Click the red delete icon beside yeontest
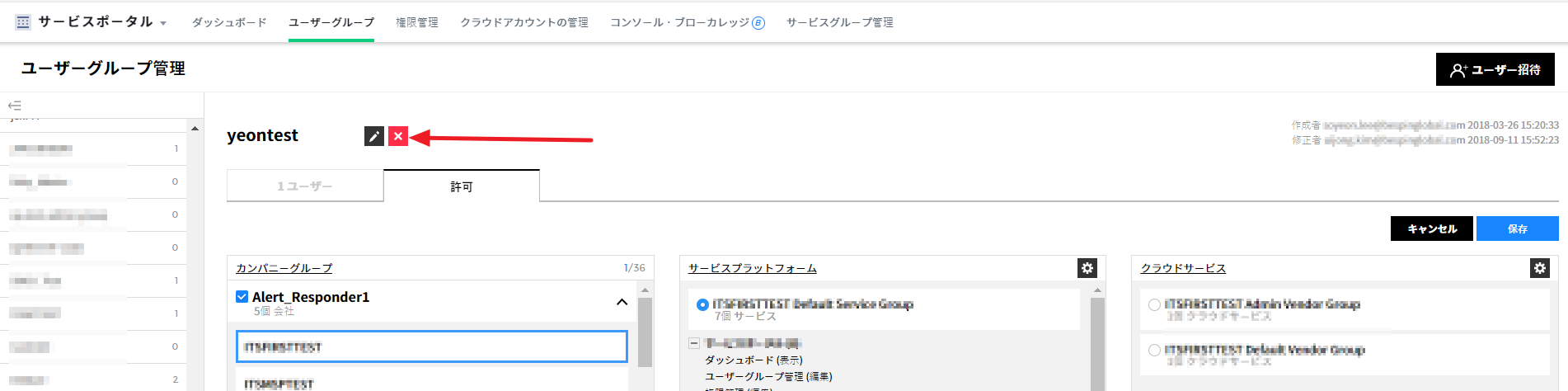The image size is (1568, 391). click(x=397, y=136)
